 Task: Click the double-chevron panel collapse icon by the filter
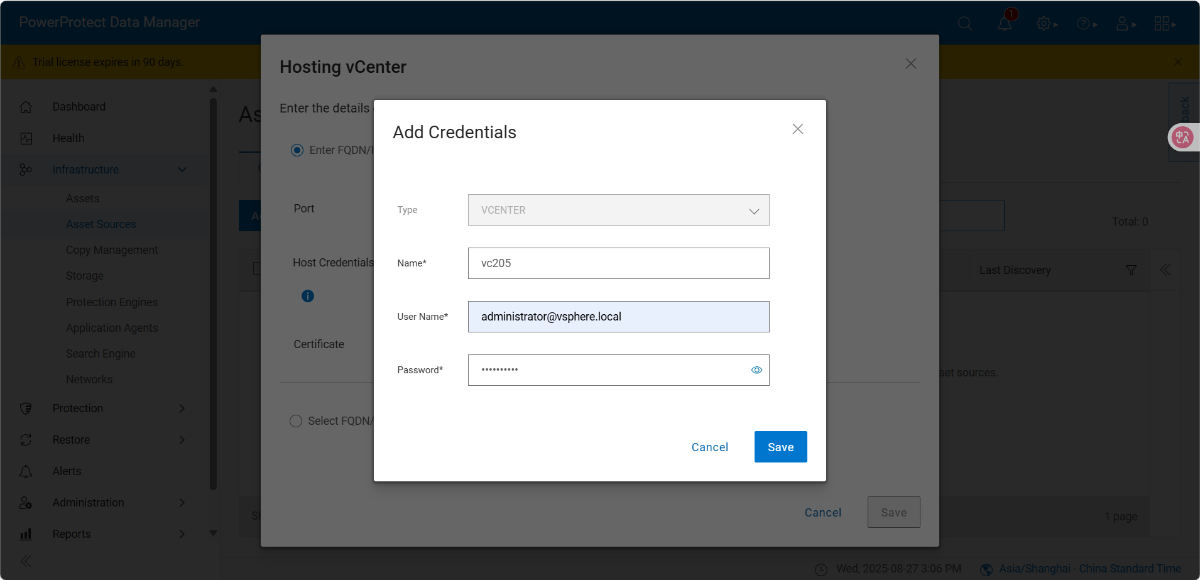pos(1165,270)
